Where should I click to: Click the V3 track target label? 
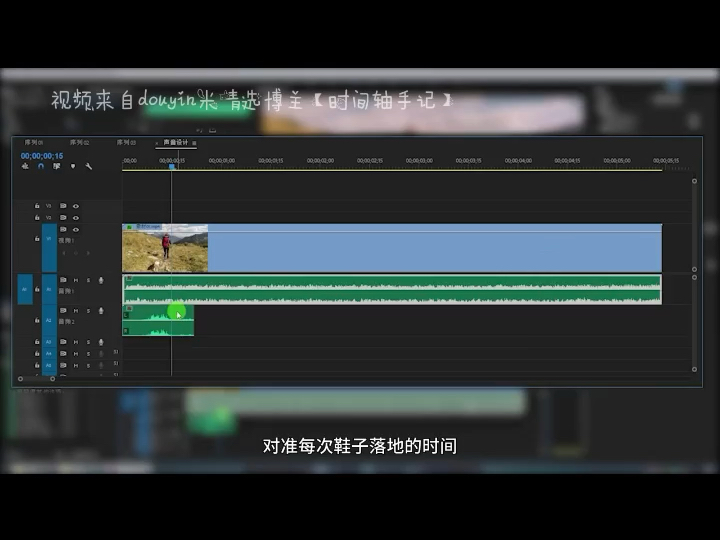(49, 206)
